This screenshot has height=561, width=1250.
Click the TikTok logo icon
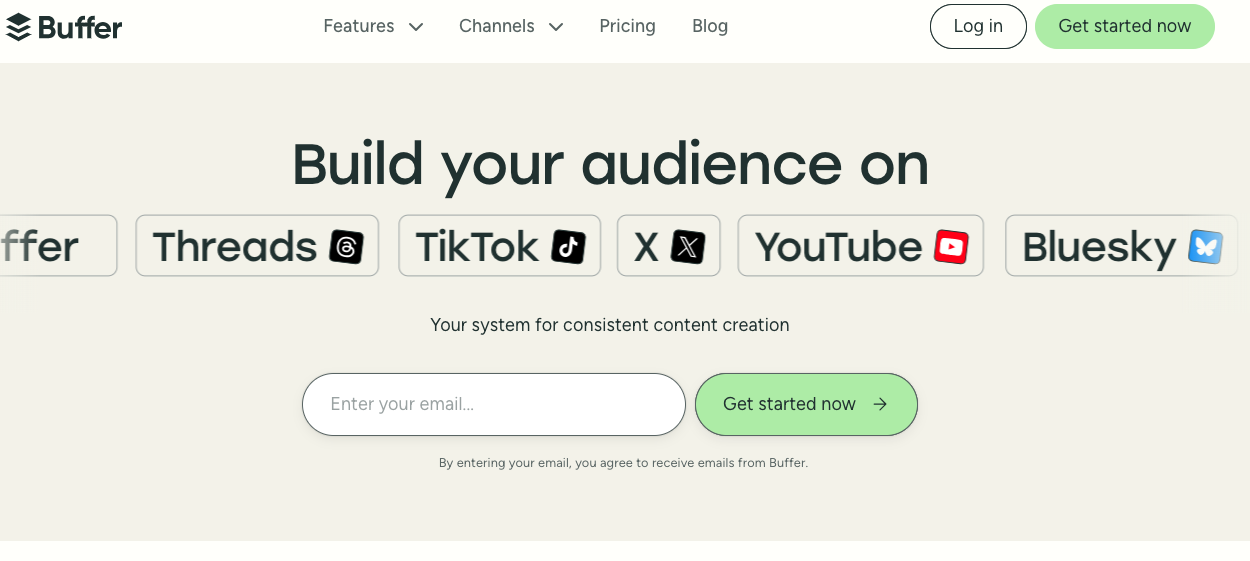point(568,246)
